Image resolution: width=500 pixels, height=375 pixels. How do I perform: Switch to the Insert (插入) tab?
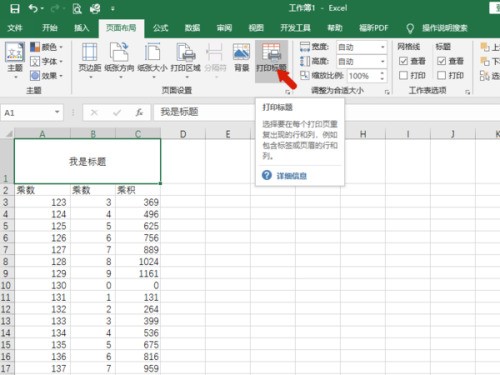coord(82,28)
